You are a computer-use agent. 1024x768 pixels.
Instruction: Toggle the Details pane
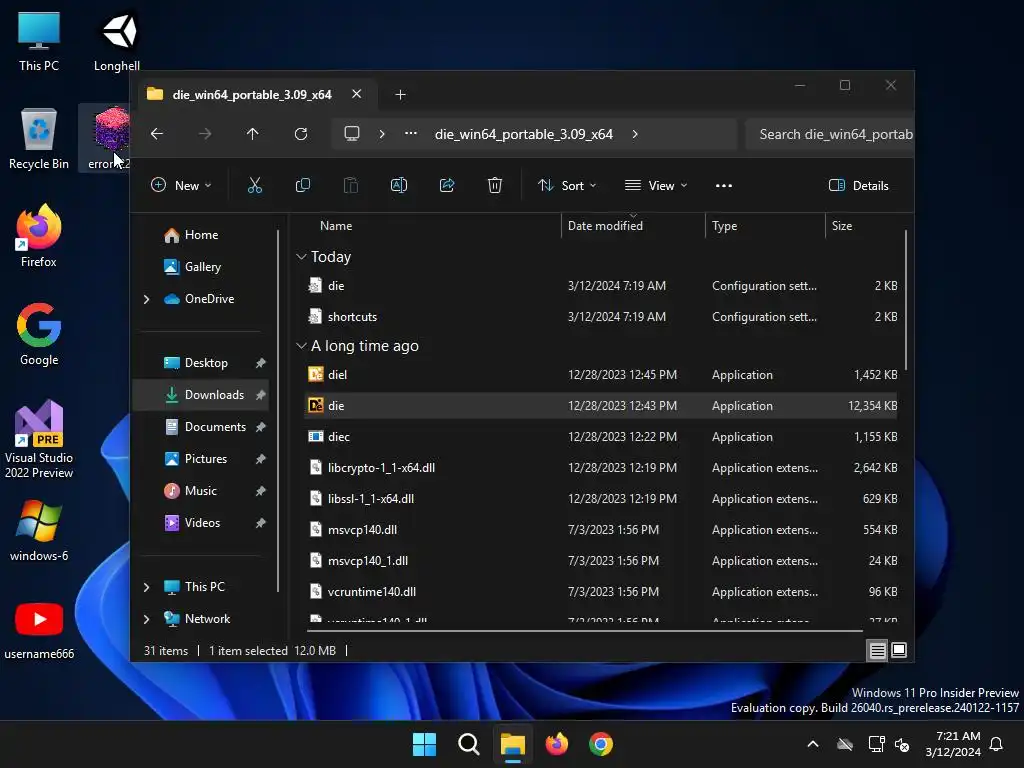coord(858,185)
